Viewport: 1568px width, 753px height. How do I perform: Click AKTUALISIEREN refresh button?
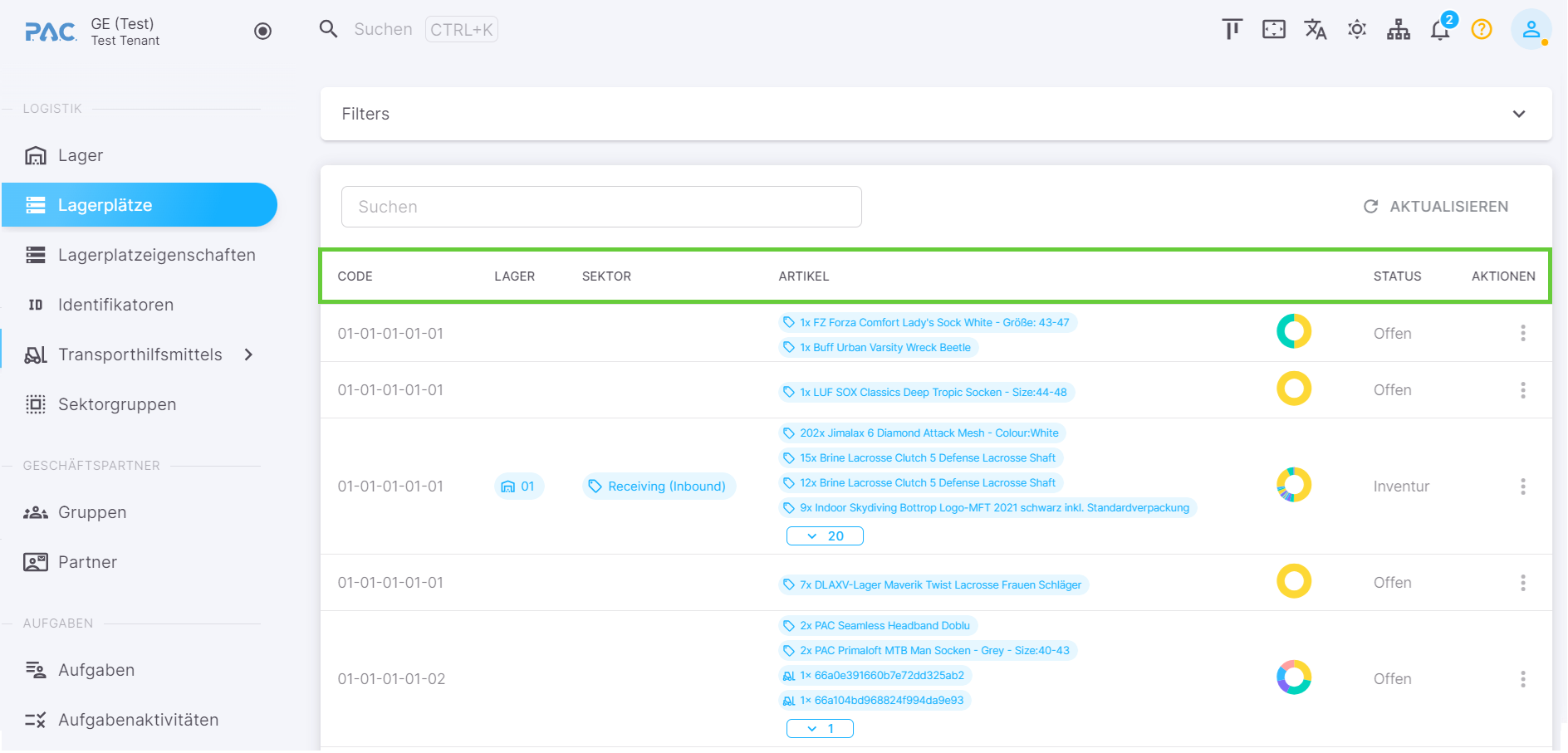[1436, 207]
